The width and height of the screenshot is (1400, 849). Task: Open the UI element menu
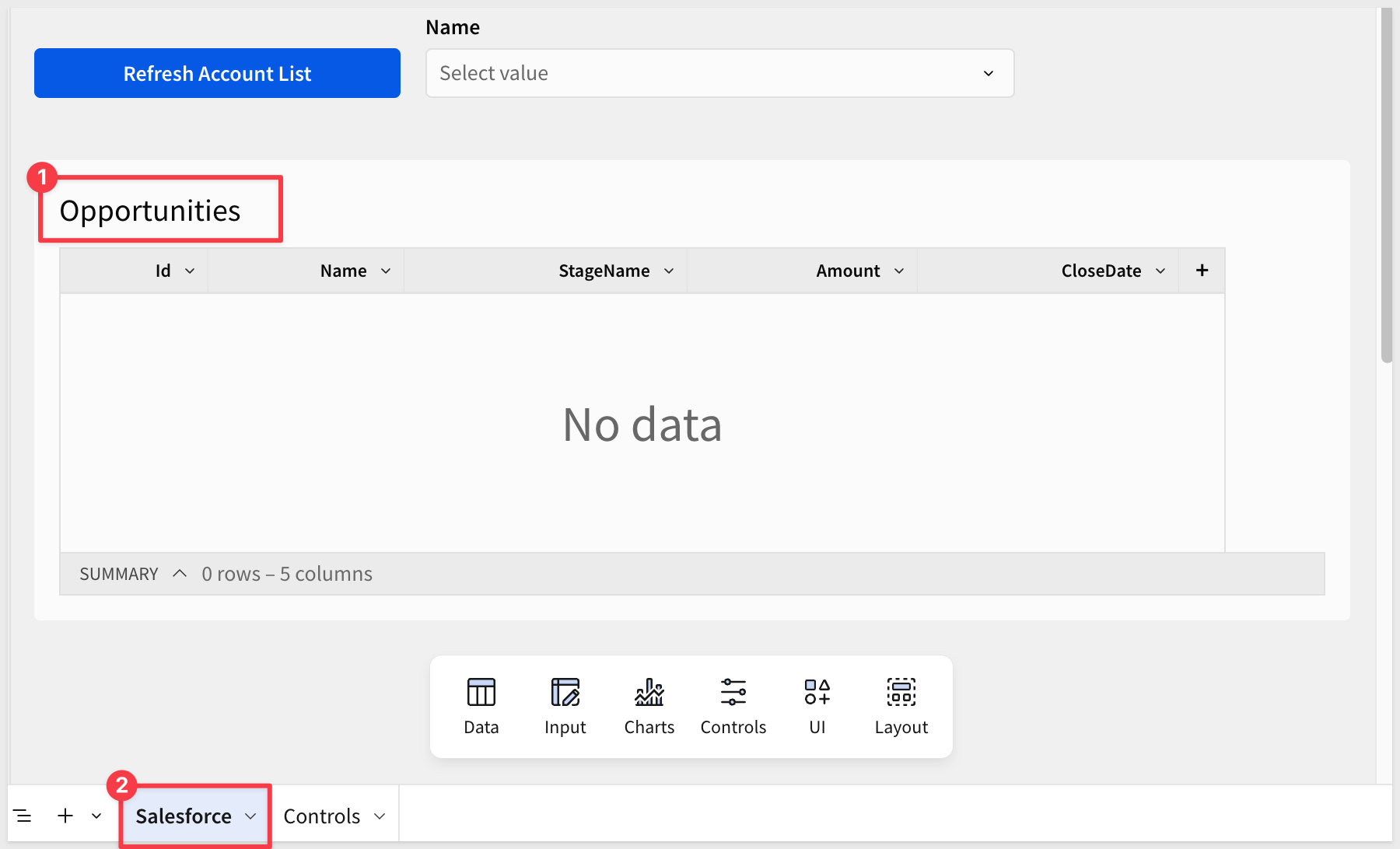817,706
